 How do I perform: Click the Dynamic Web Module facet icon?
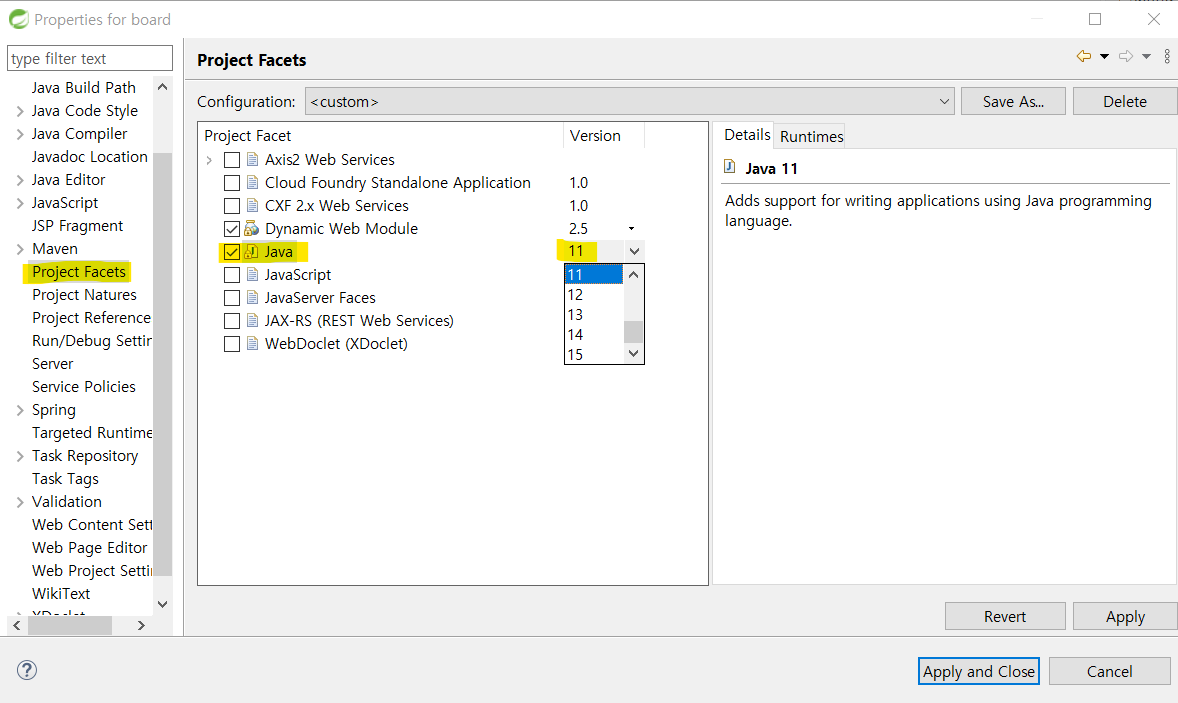click(252, 228)
